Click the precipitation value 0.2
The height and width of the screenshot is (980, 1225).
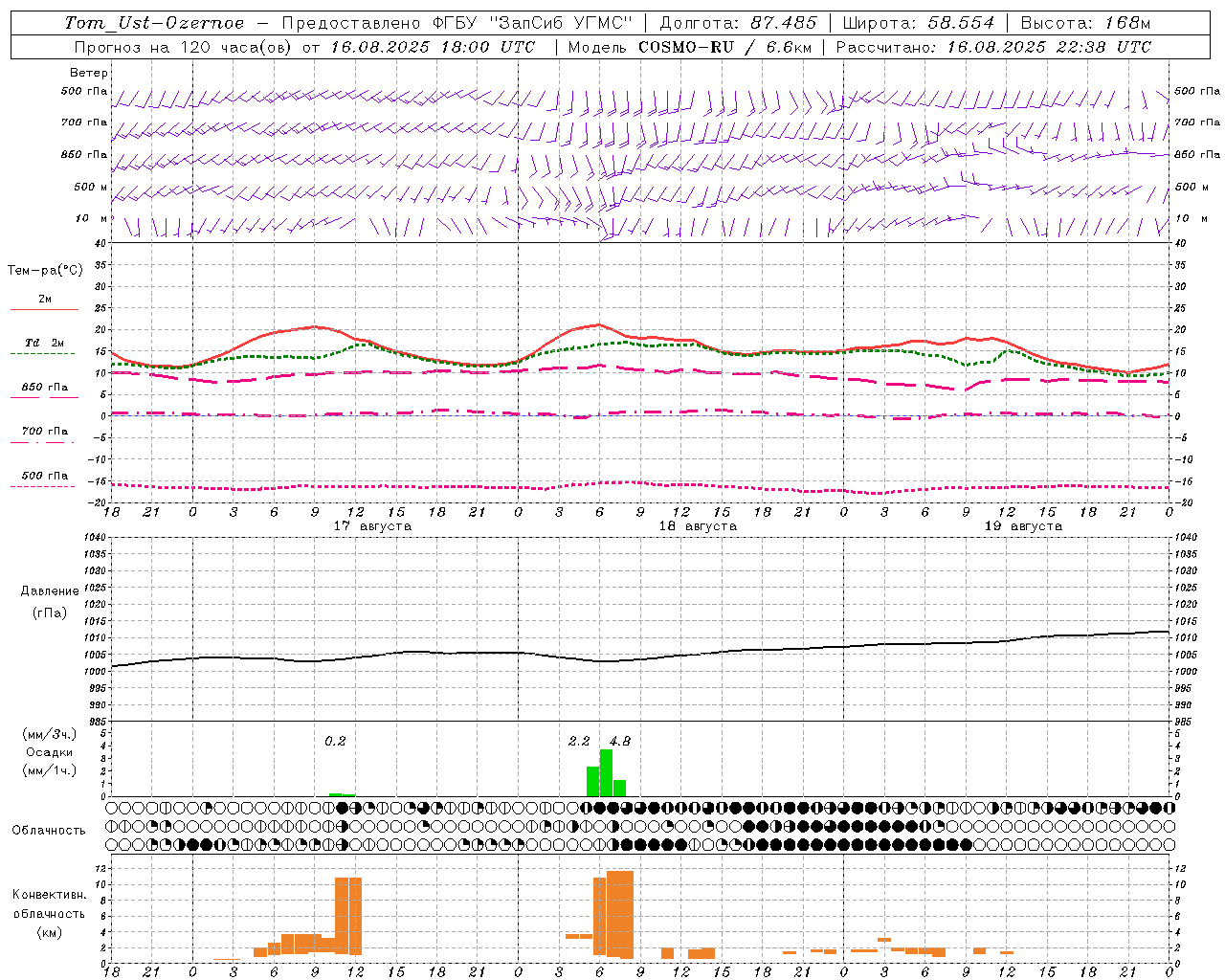point(335,741)
